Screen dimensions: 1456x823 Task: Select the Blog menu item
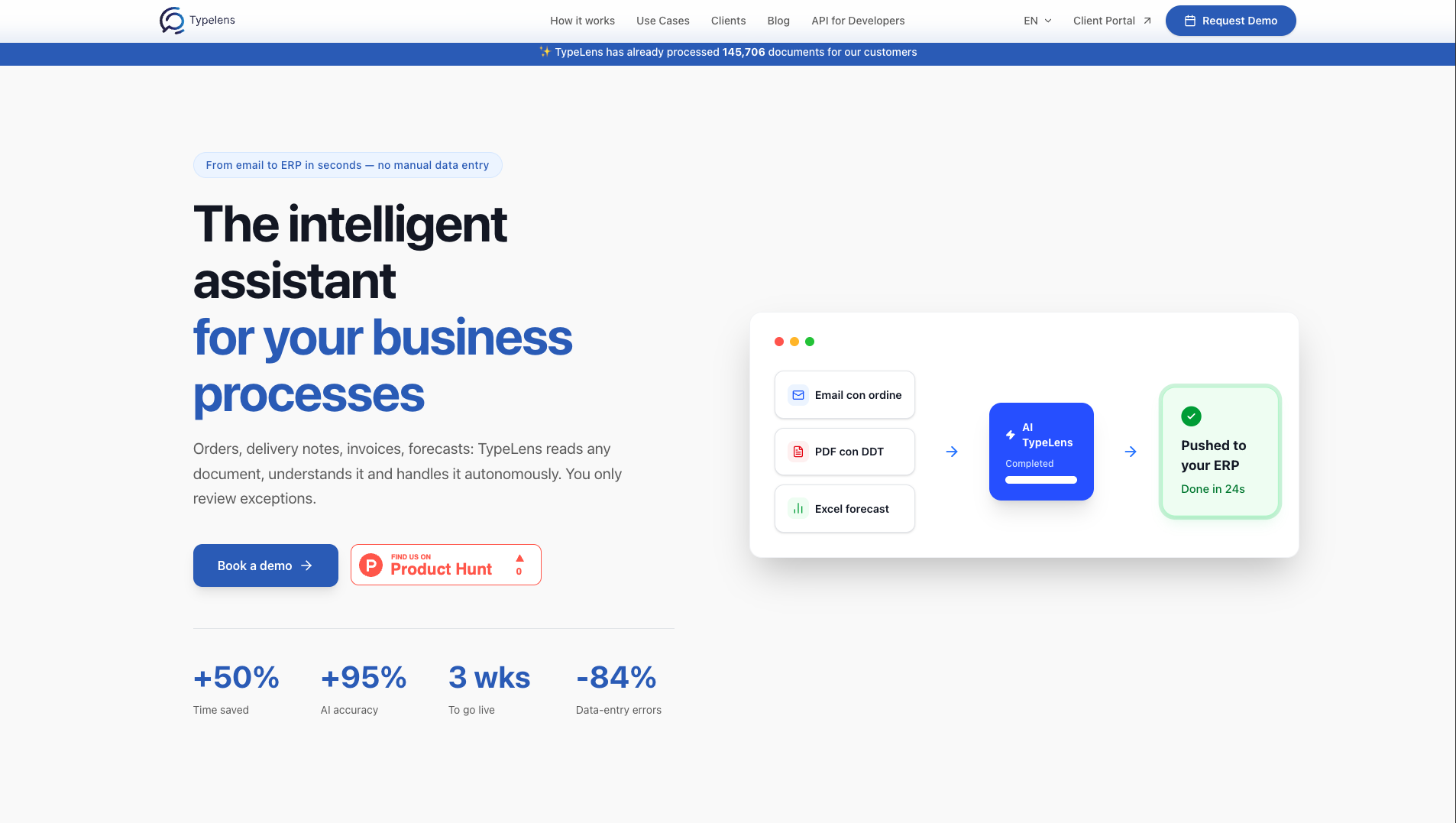(x=778, y=21)
